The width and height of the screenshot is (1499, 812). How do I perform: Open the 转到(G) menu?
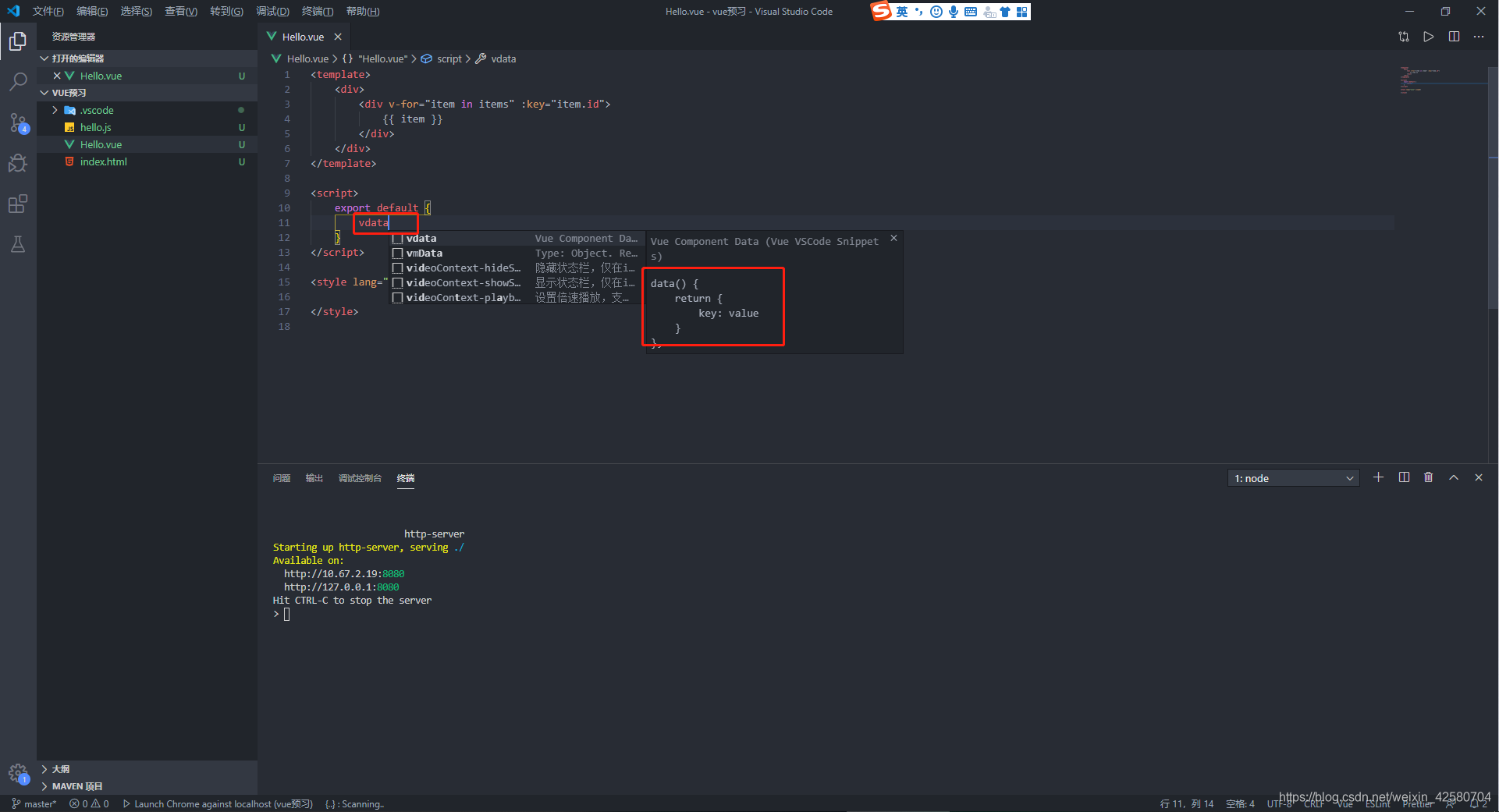click(x=226, y=11)
